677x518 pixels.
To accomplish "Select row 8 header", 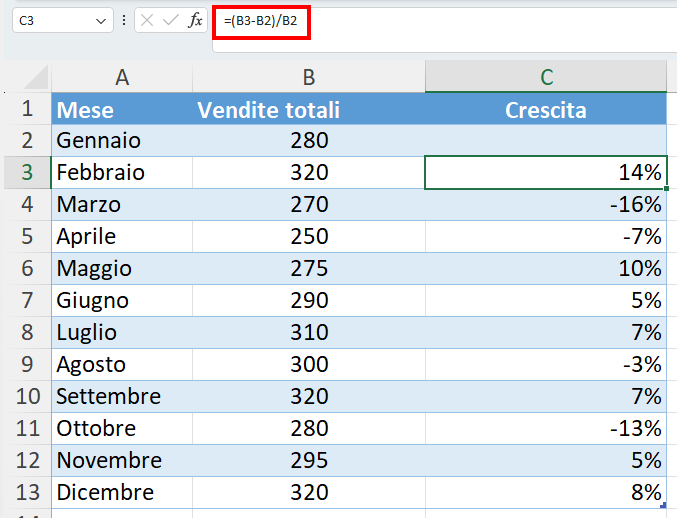I will point(27,332).
